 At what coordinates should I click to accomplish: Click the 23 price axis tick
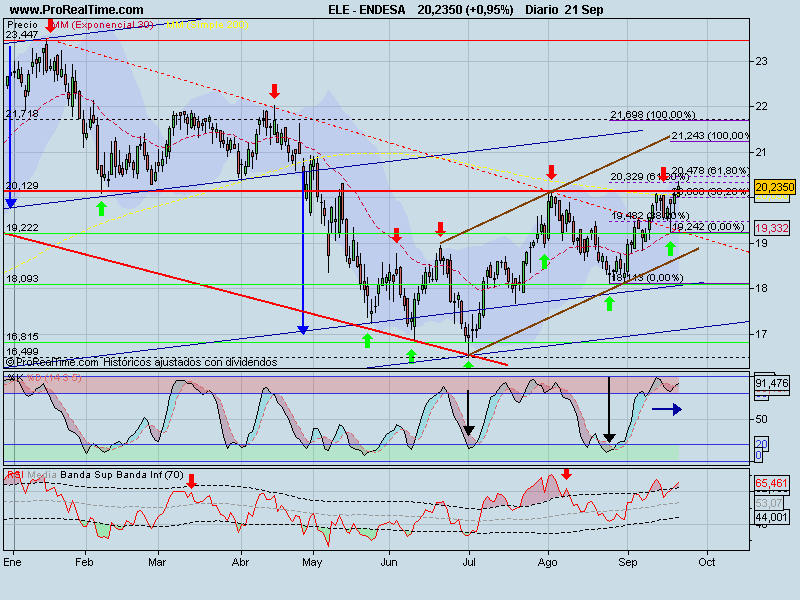click(x=761, y=61)
